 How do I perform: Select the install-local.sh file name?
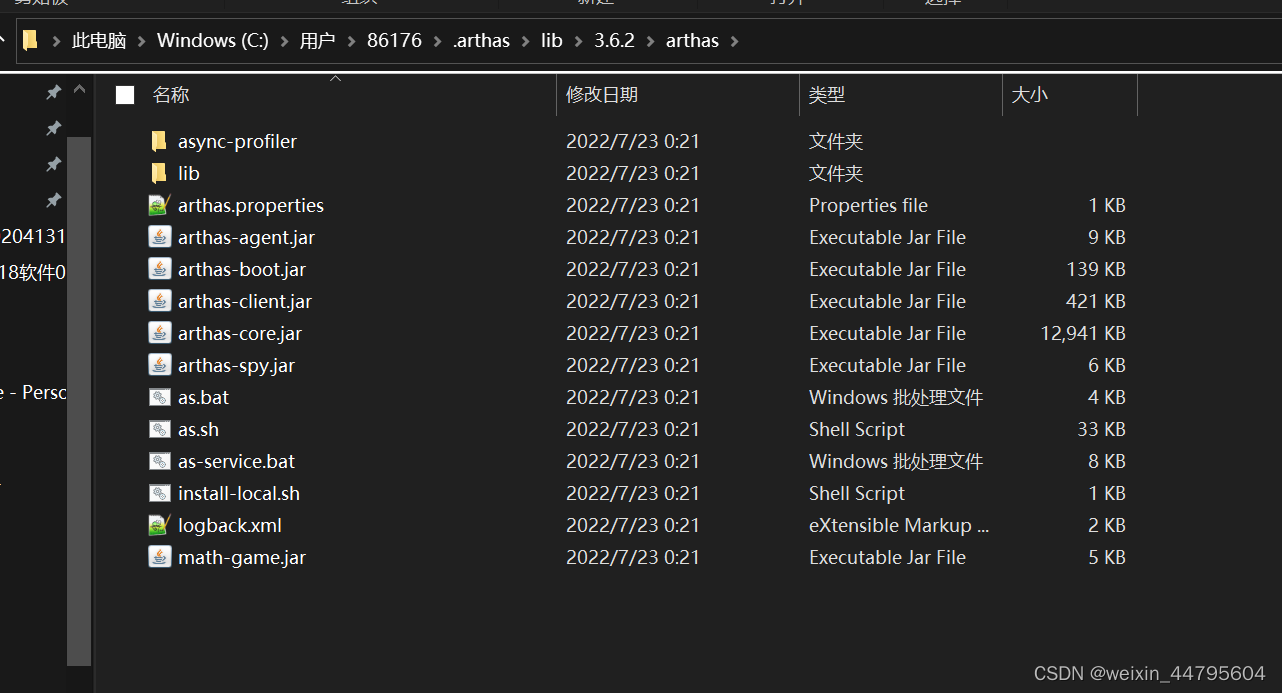coord(239,493)
